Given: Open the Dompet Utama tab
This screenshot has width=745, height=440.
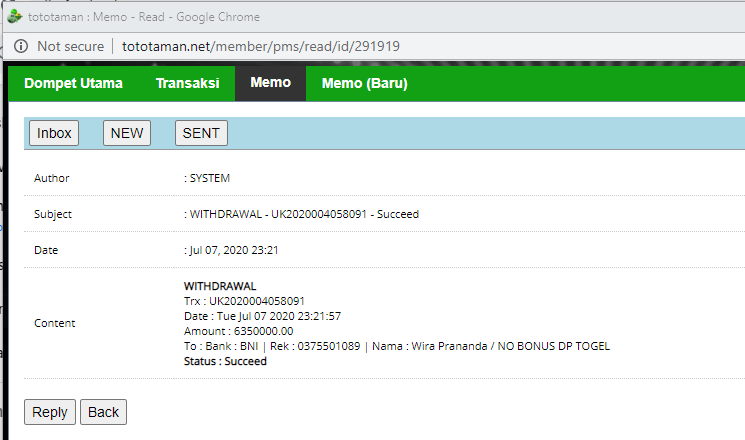Looking at the screenshot, I should (x=73, y=83).
